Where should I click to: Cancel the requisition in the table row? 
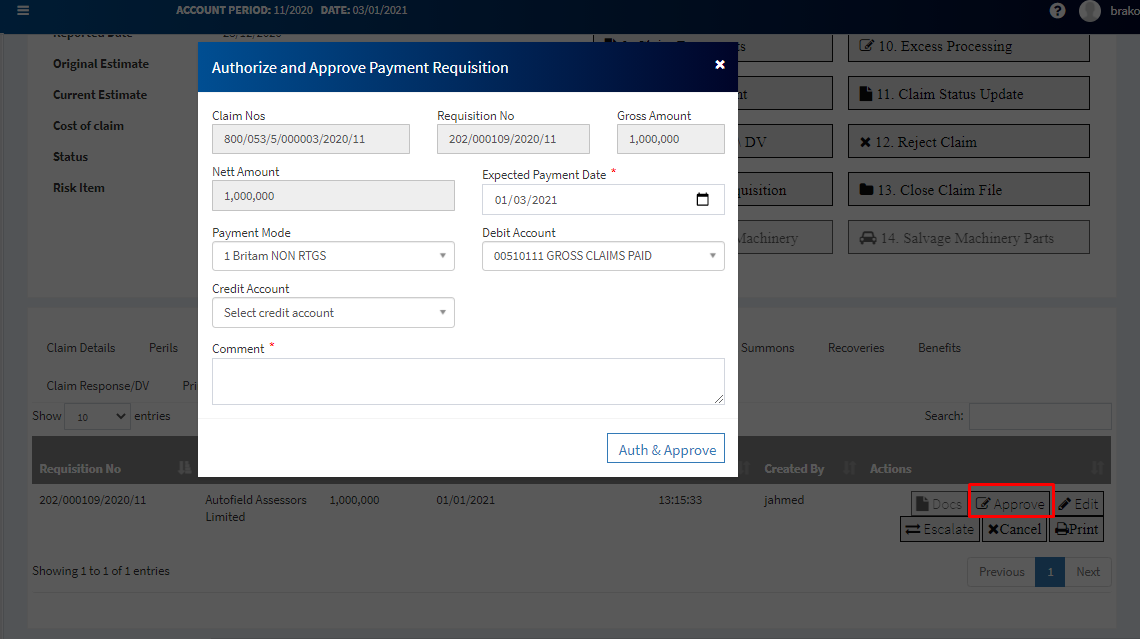(x=1014, y=530)
